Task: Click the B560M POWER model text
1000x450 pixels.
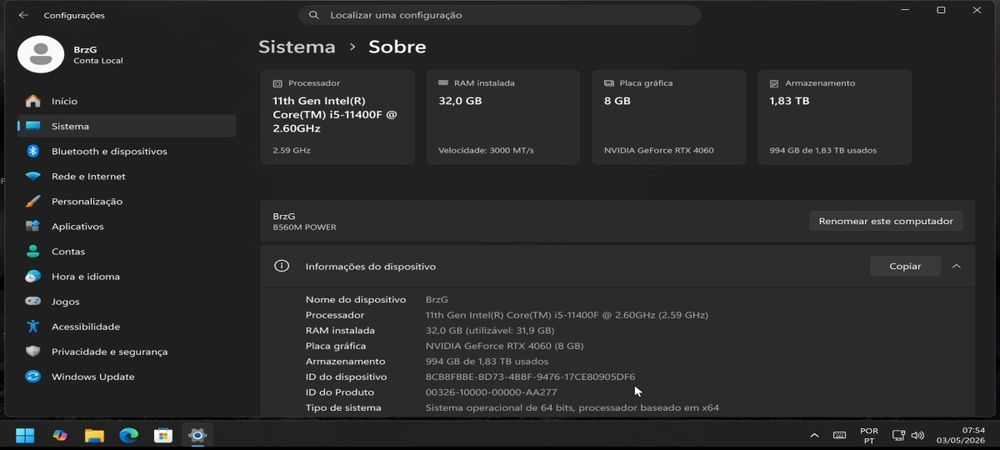Action: (304, 228)
